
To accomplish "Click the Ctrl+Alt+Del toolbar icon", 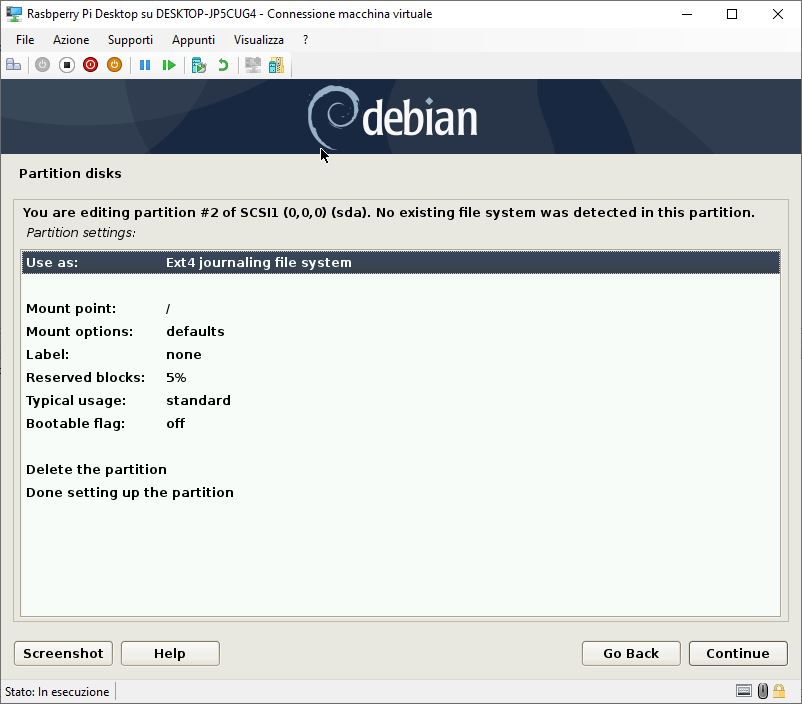I will pos(14,65).
